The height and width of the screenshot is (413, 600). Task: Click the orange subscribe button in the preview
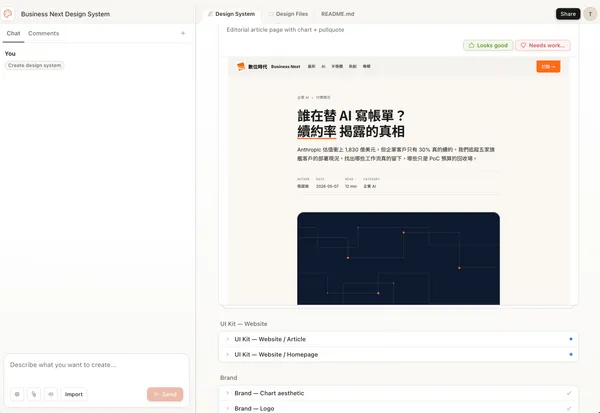coord(548,67)
